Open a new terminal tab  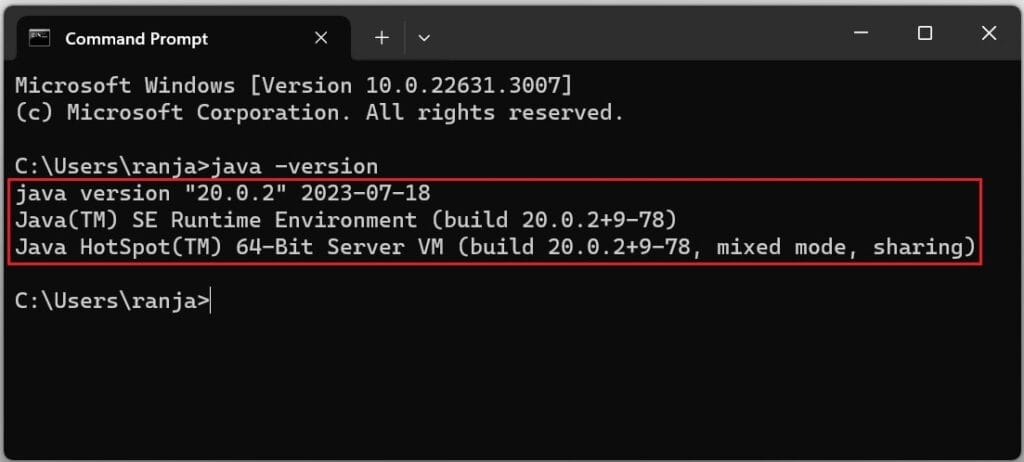tap(382, 39)
